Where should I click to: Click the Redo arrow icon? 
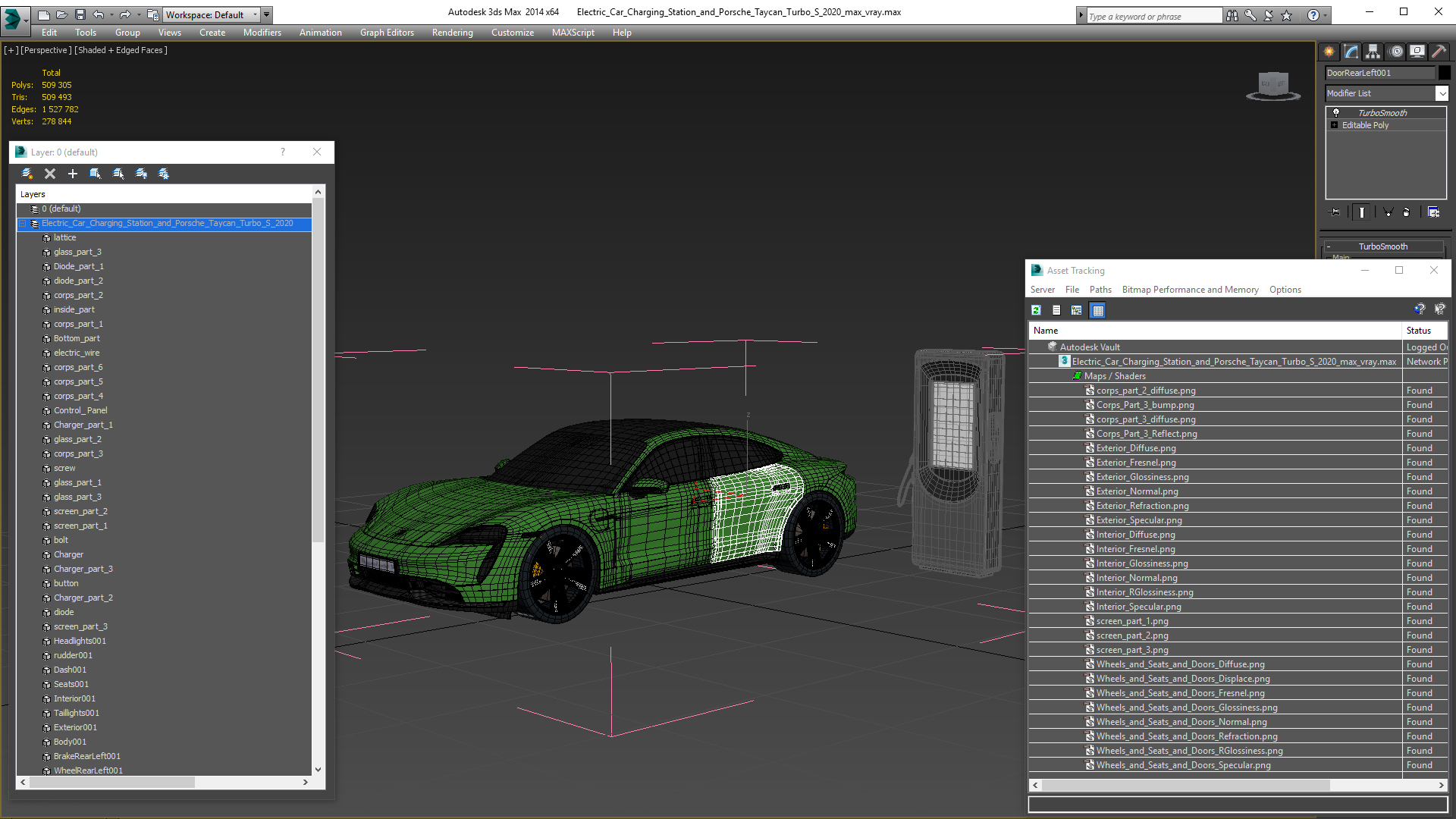124,14
